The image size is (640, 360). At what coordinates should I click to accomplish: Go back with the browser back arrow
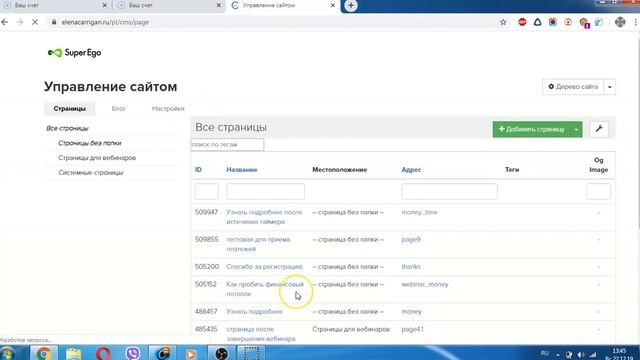[x=5, y=22]
